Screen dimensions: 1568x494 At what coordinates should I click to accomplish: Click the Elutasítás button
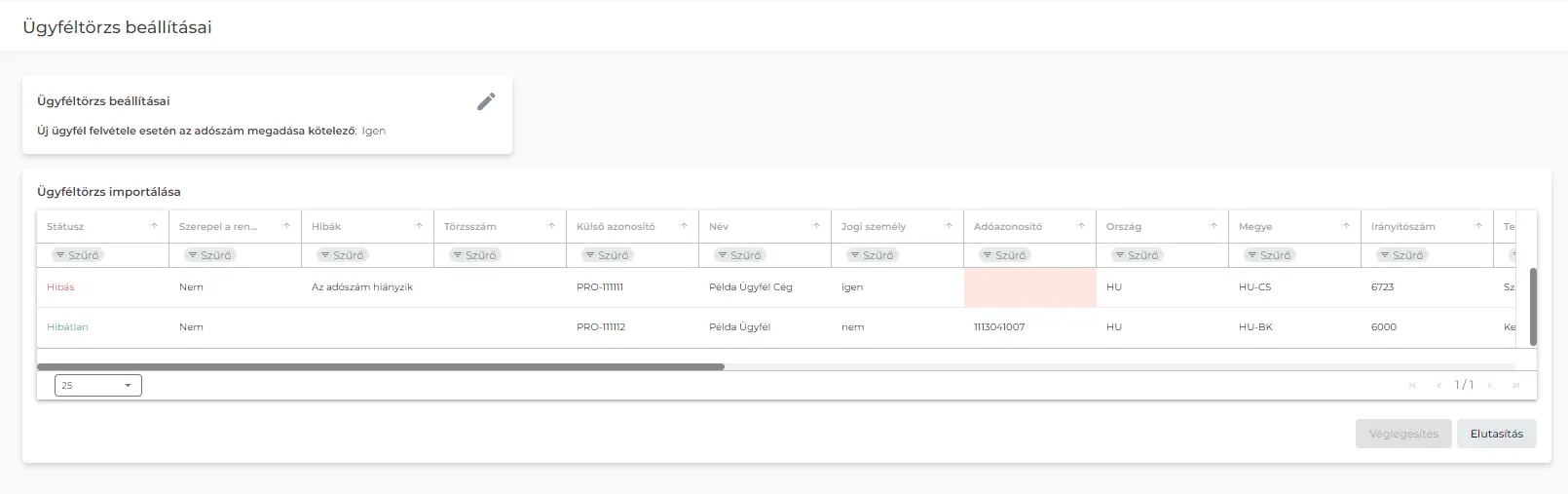(1496, 434)
